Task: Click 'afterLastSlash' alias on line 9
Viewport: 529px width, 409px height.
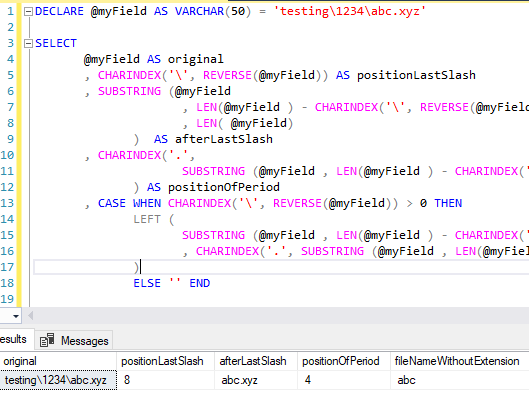Action: click(224, 139)
